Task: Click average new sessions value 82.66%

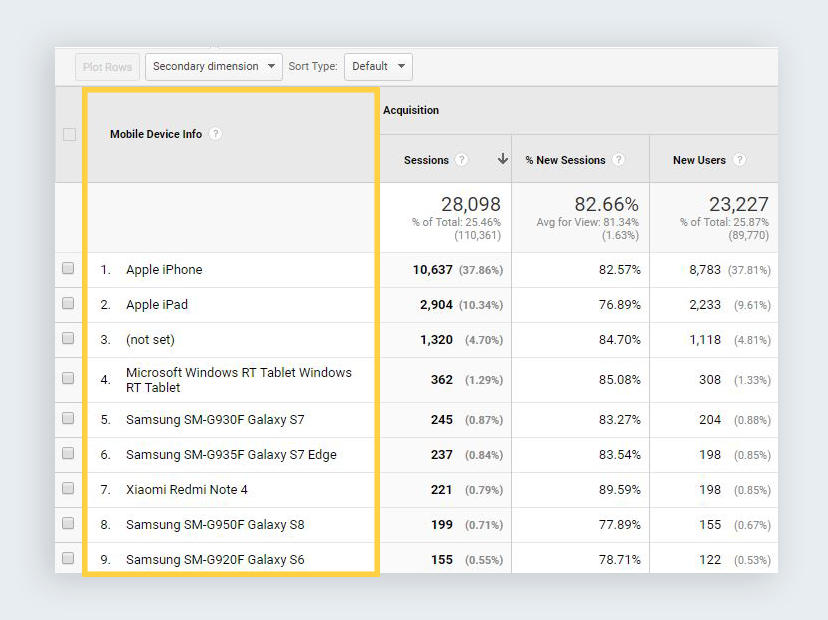Action: pyautogui.click(x=606, y=204)
